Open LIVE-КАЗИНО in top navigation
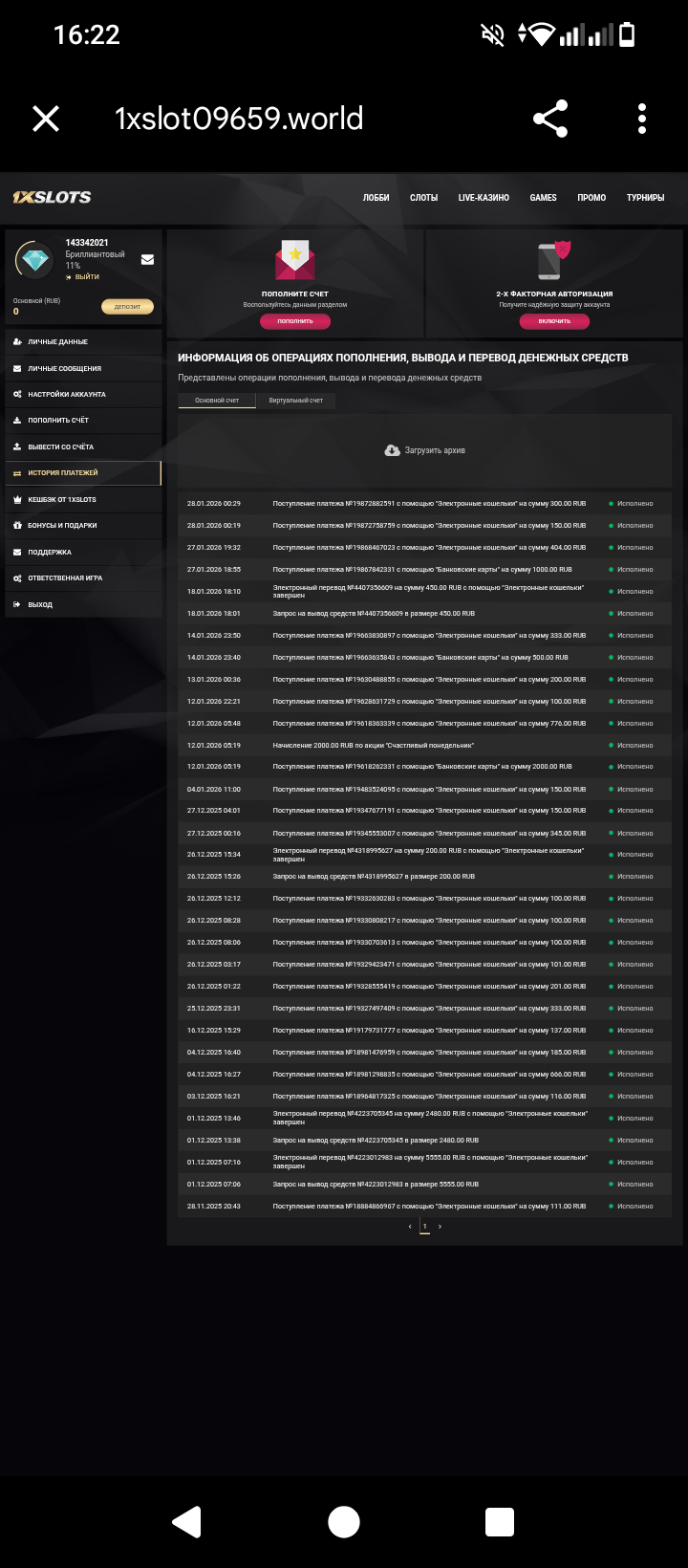688x1568 pixels. coord(484,198)
